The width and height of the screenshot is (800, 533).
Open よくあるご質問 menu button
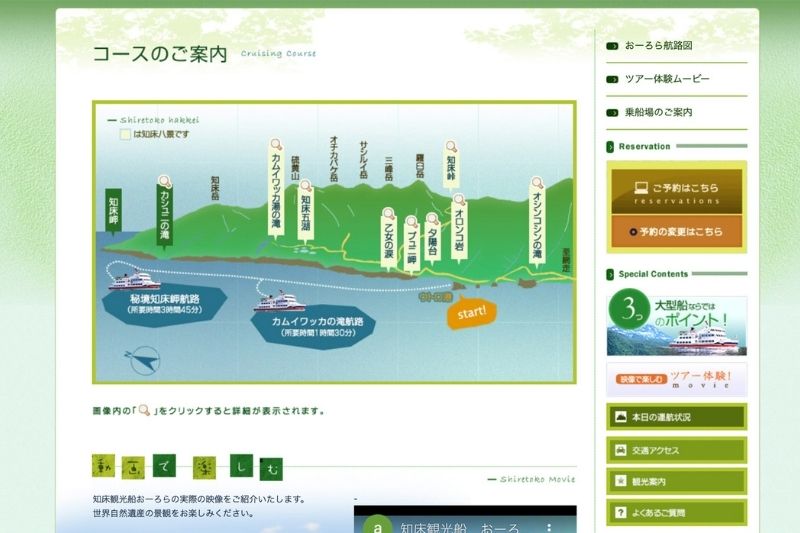pyautogui.click(x=677, y=513)
